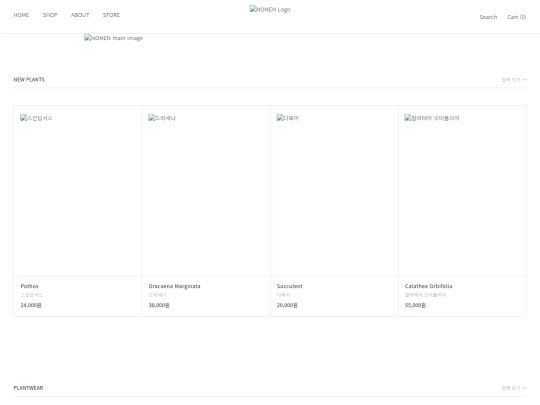Click the 38,000원 price

coord(159,305)
